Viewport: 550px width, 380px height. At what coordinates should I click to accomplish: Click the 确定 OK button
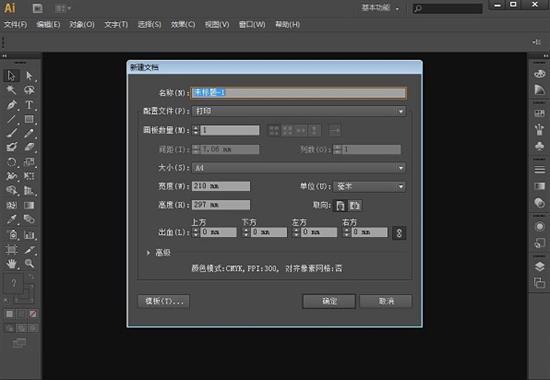point(329,301)
